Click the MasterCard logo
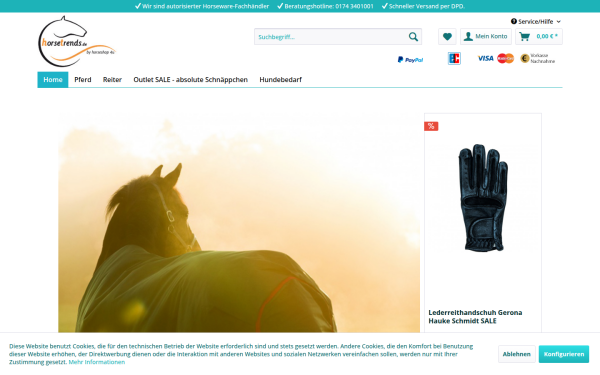This screenshot has width=600, height=375. pyautogui.click(x=505, y=58)
